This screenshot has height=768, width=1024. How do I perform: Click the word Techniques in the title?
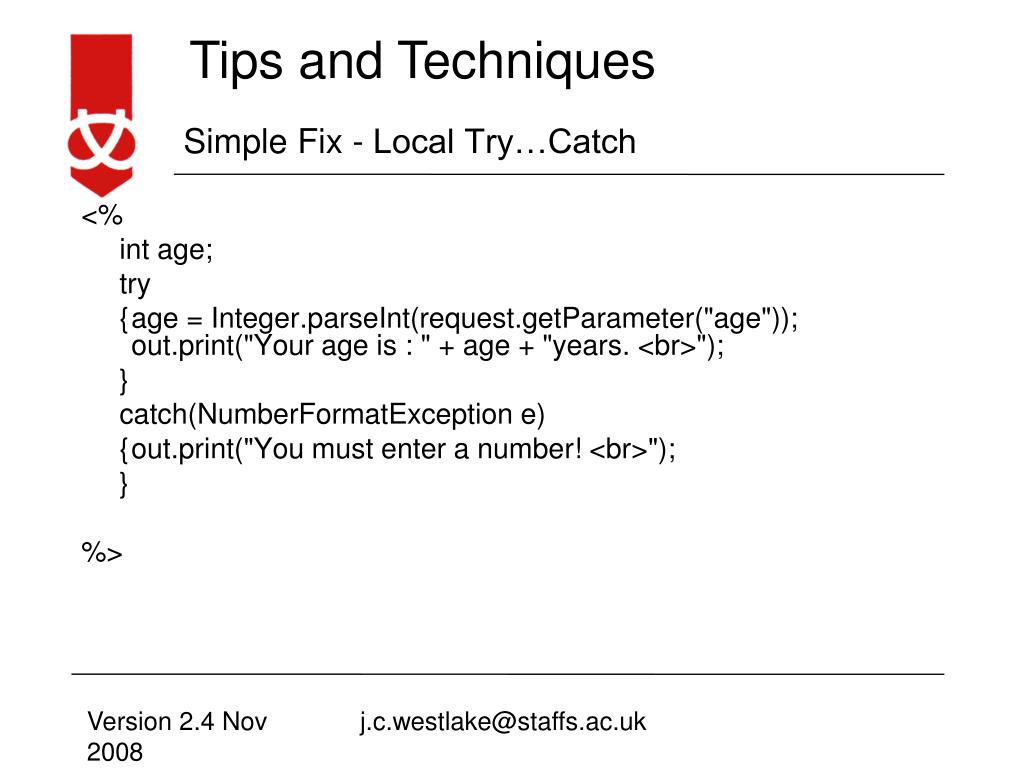[x=526, y=61]
